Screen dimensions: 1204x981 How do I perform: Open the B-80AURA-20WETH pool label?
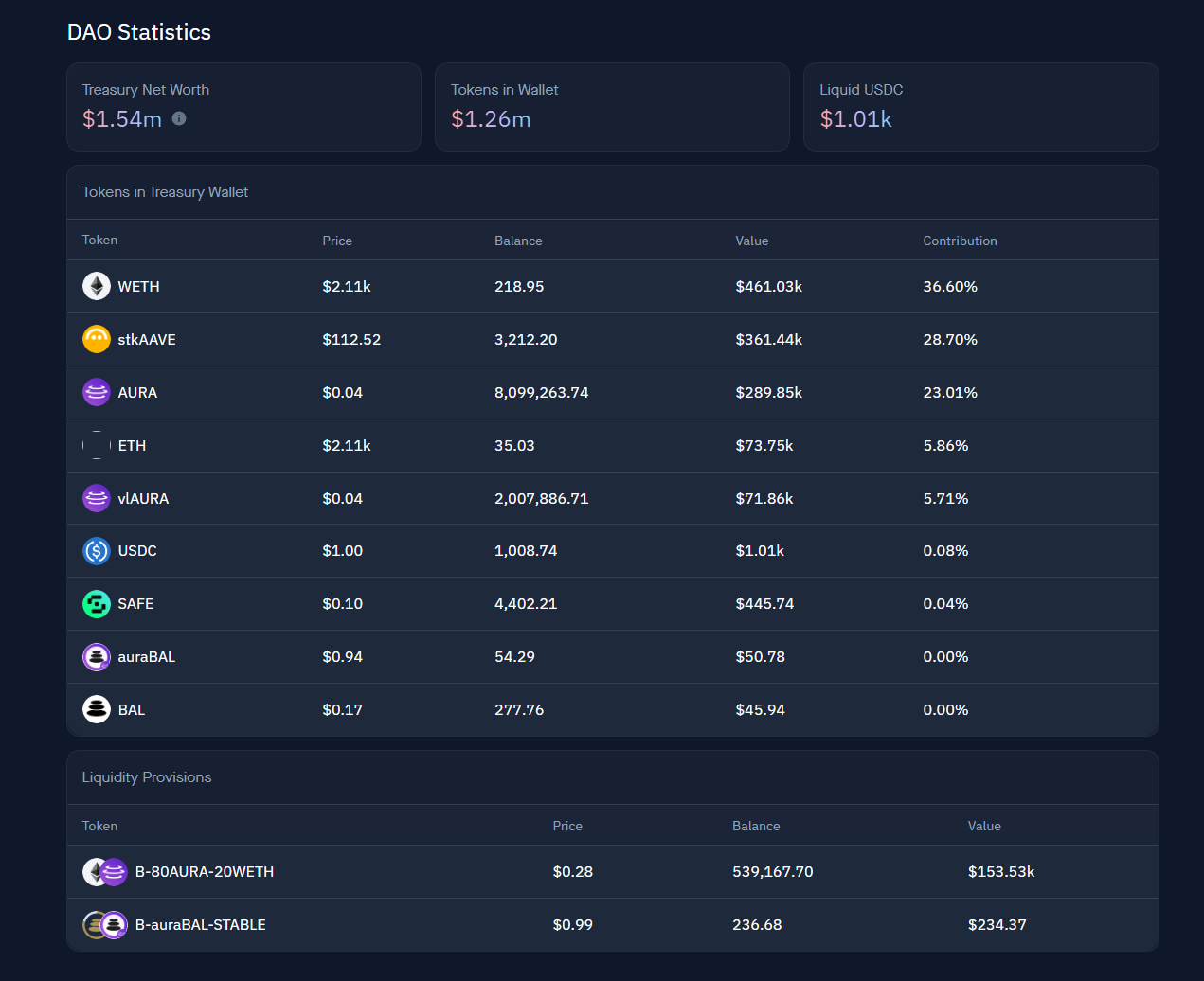coord(205,872)
